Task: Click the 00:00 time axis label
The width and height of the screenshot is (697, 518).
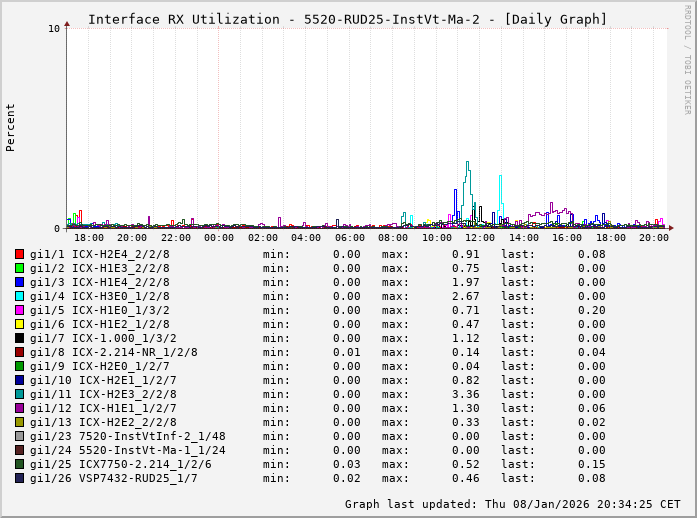Action: (219, 238)
